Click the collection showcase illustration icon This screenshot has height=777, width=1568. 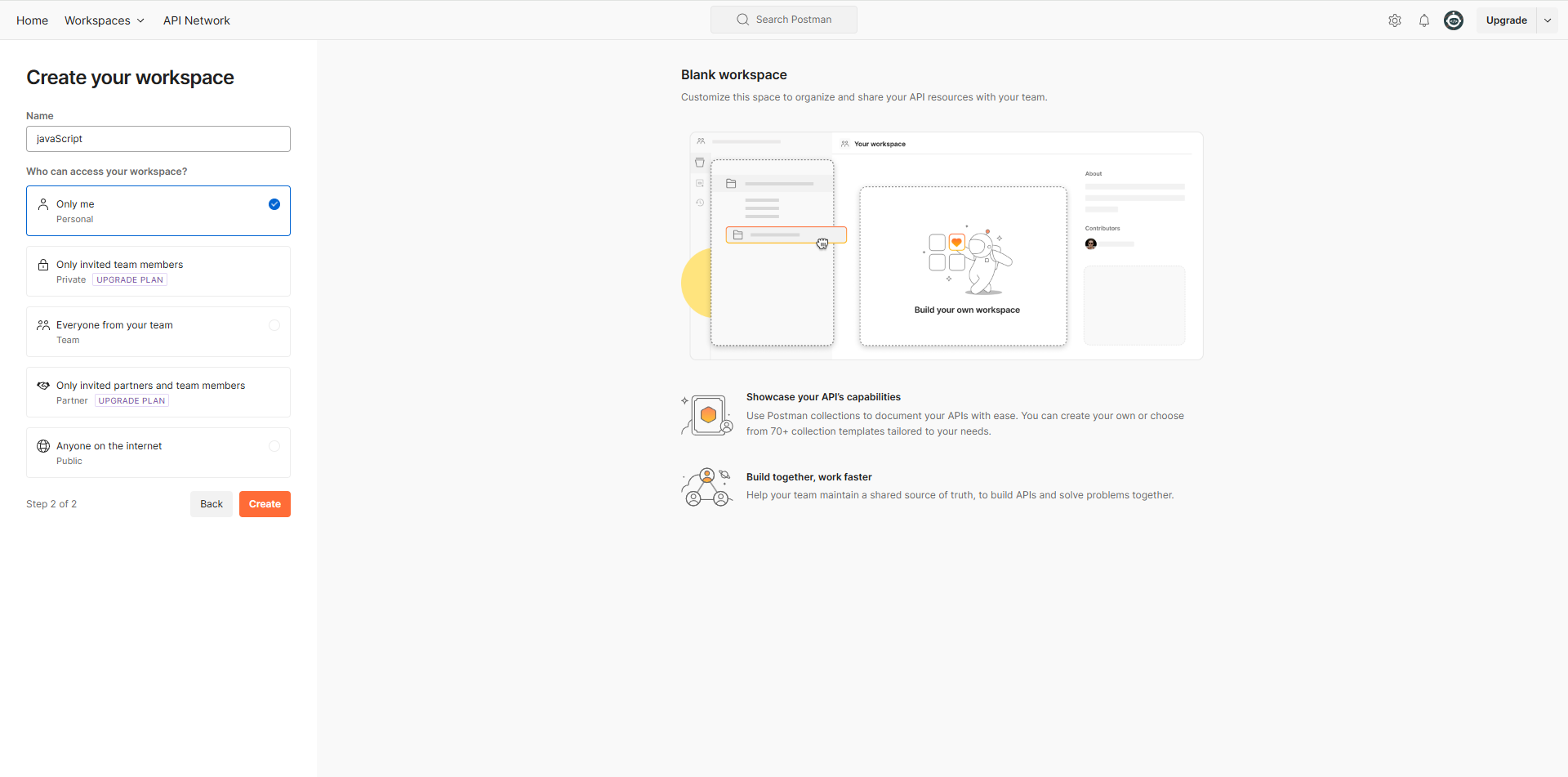pos(707,415)
